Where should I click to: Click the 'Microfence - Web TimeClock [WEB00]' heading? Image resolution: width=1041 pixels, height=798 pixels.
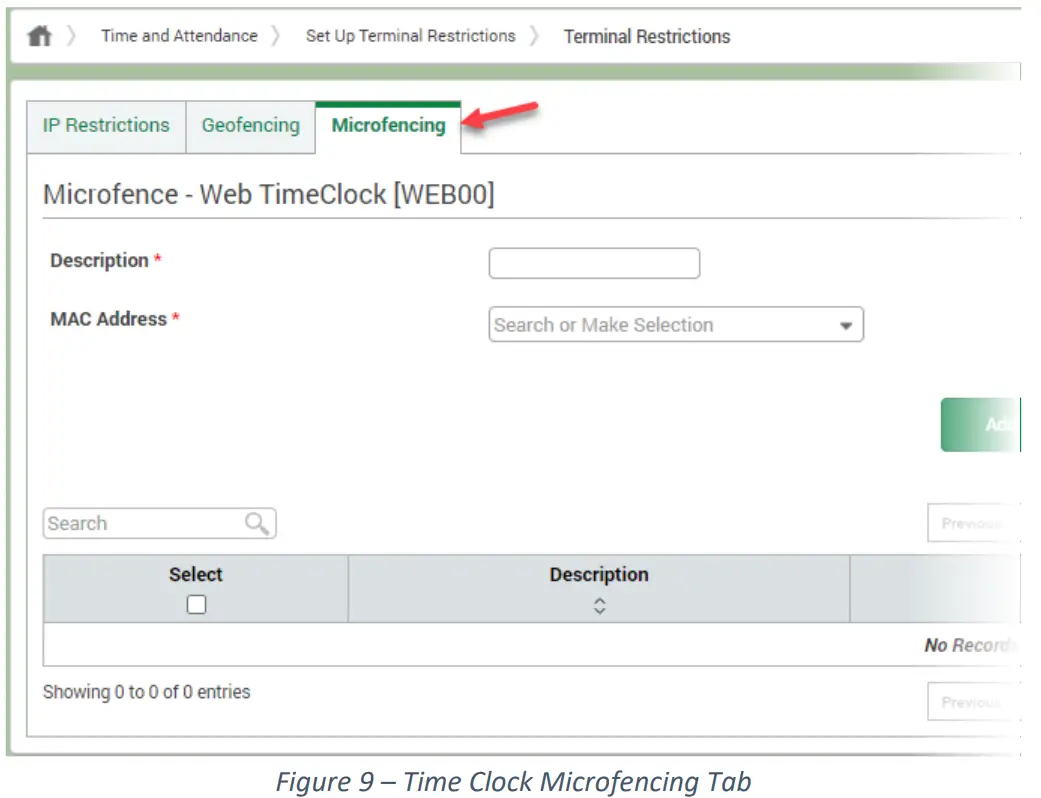coord(269,195)
